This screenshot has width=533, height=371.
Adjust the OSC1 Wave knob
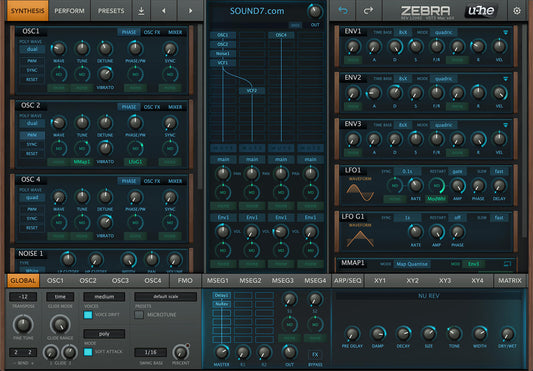click(x=59, y=49)
